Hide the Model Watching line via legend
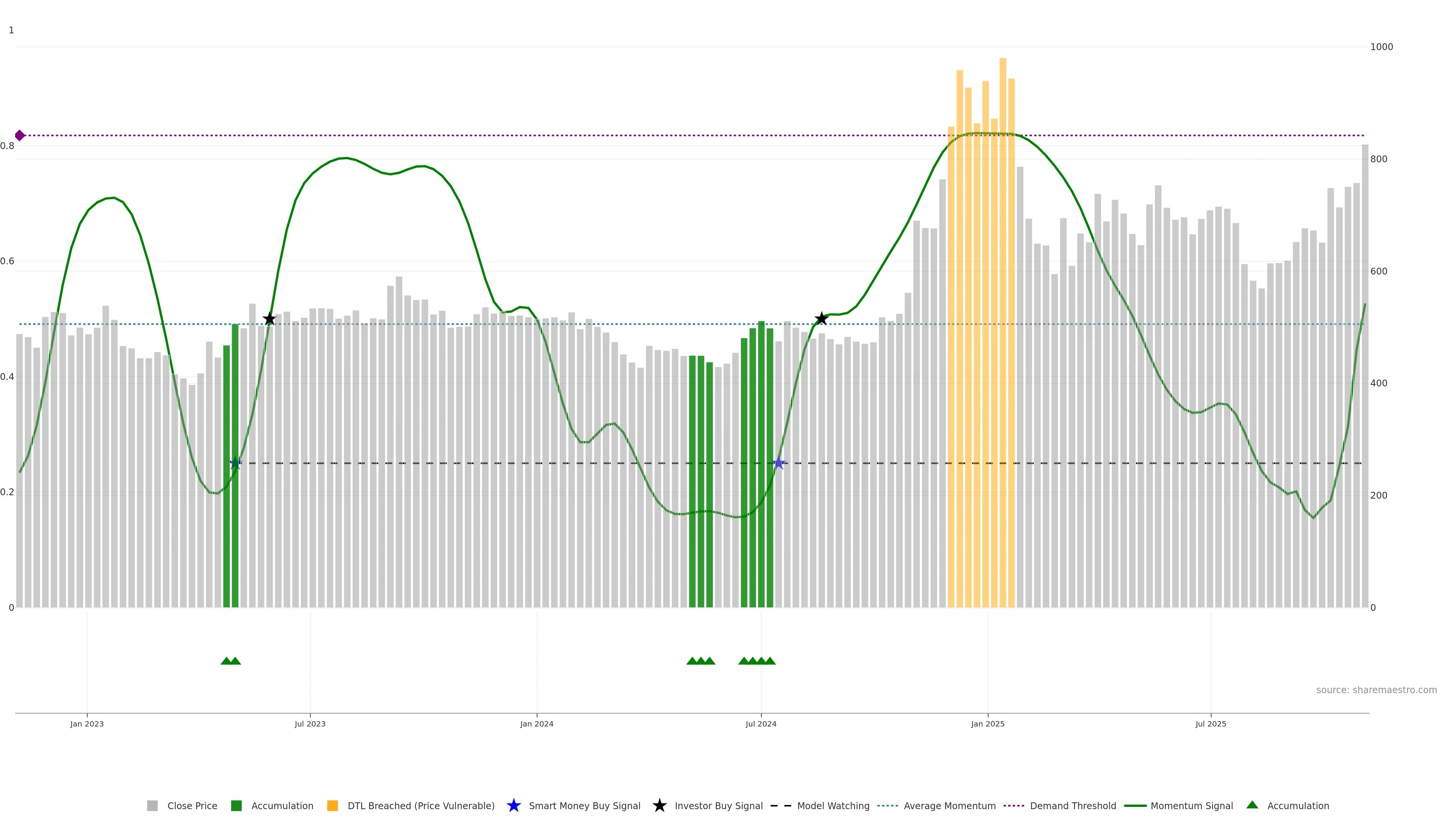 click(833, 806)
